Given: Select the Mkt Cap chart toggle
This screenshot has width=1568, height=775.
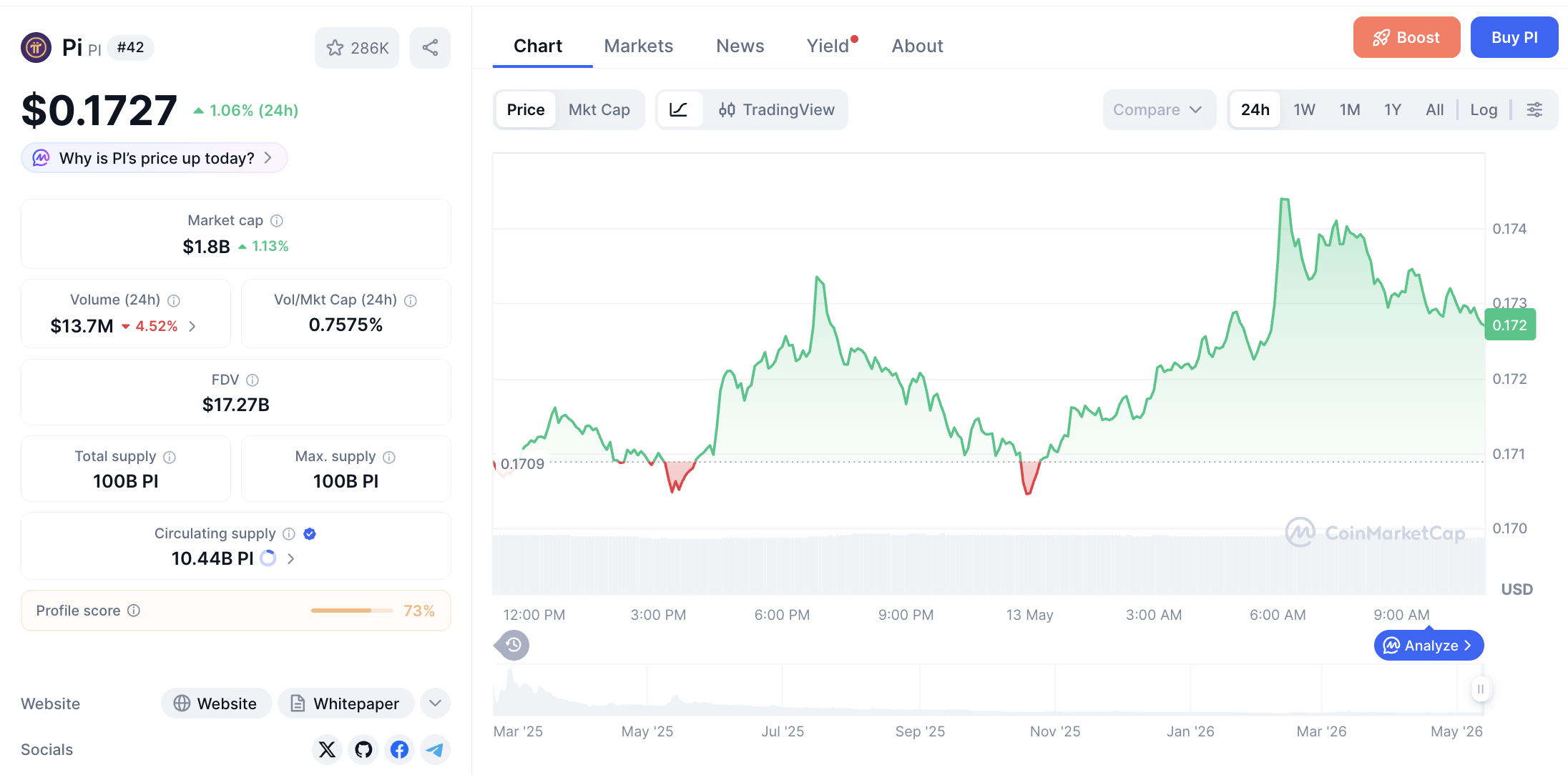Looking at the screenshot, I should click(x=599, y=109).
